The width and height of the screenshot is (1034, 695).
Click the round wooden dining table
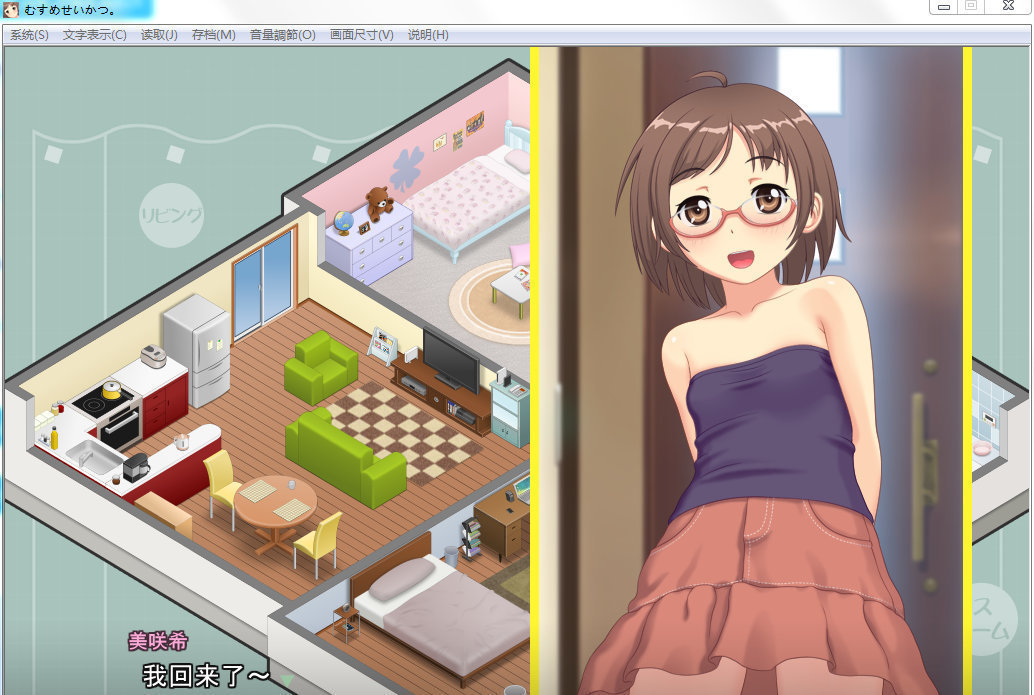click(275, 504)
